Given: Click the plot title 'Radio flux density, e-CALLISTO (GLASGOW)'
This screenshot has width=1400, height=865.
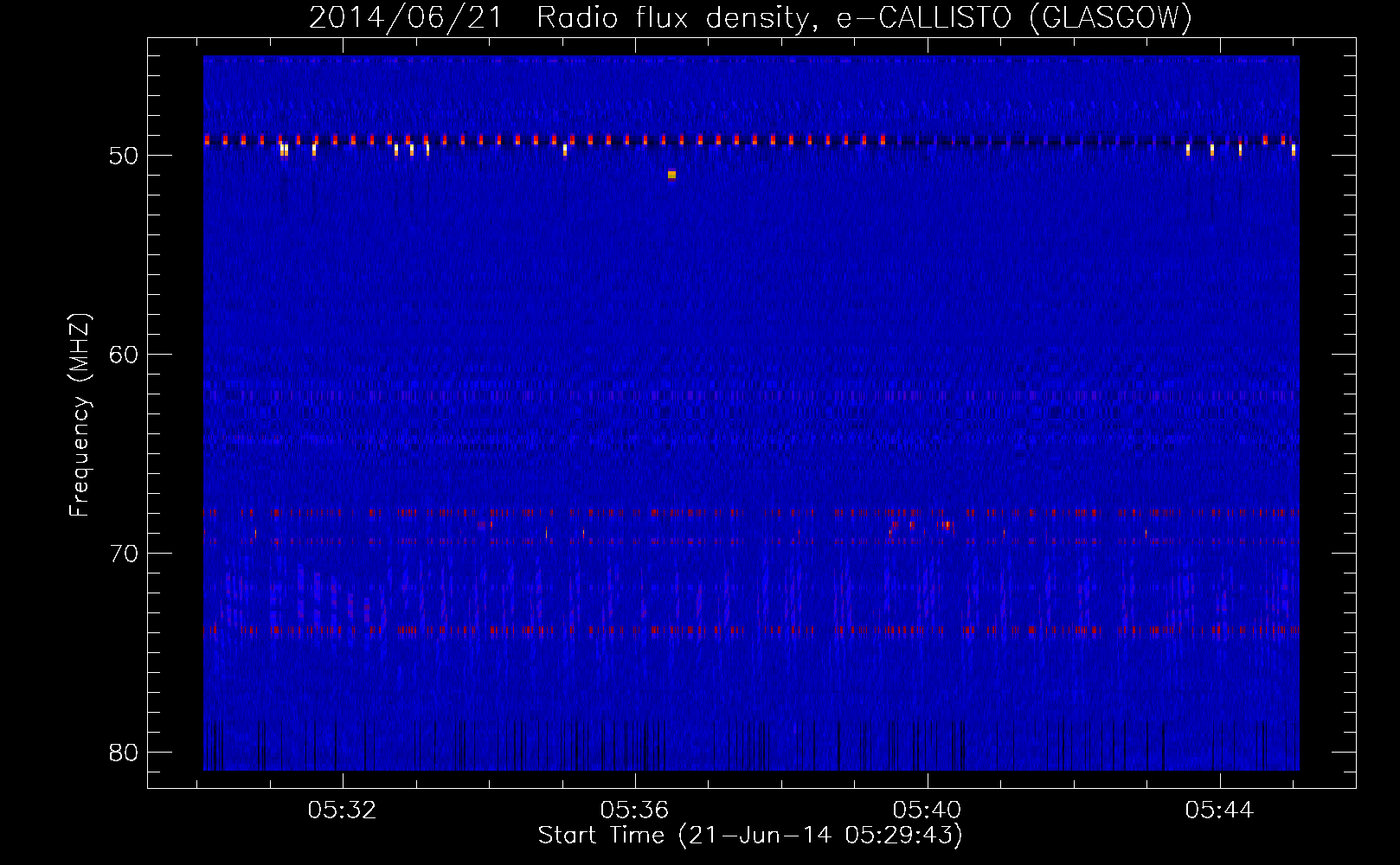Looking at the screenshot, I should (x=864, y=17).
